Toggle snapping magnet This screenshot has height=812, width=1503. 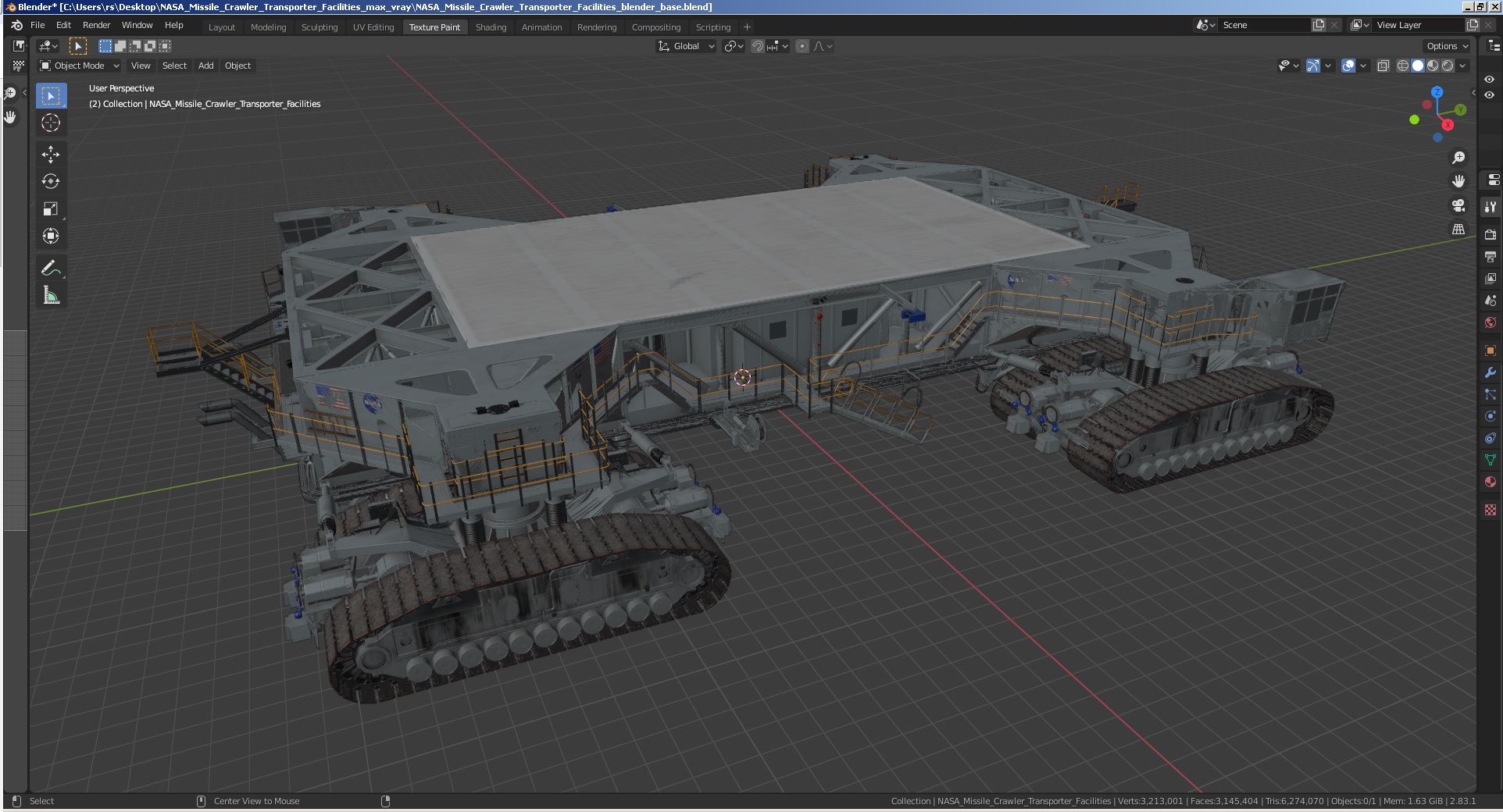pyautogui.click(x=757, y=46)
